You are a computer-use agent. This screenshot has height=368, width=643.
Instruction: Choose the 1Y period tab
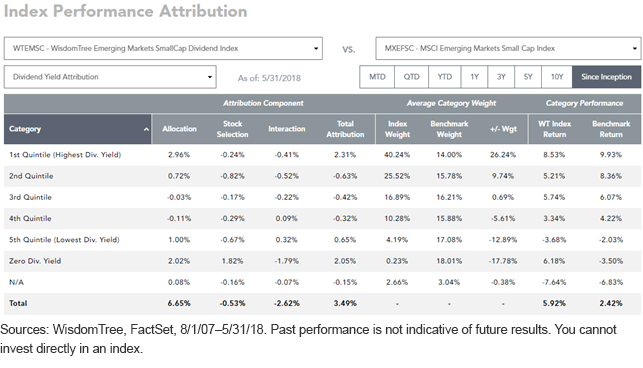474,77
